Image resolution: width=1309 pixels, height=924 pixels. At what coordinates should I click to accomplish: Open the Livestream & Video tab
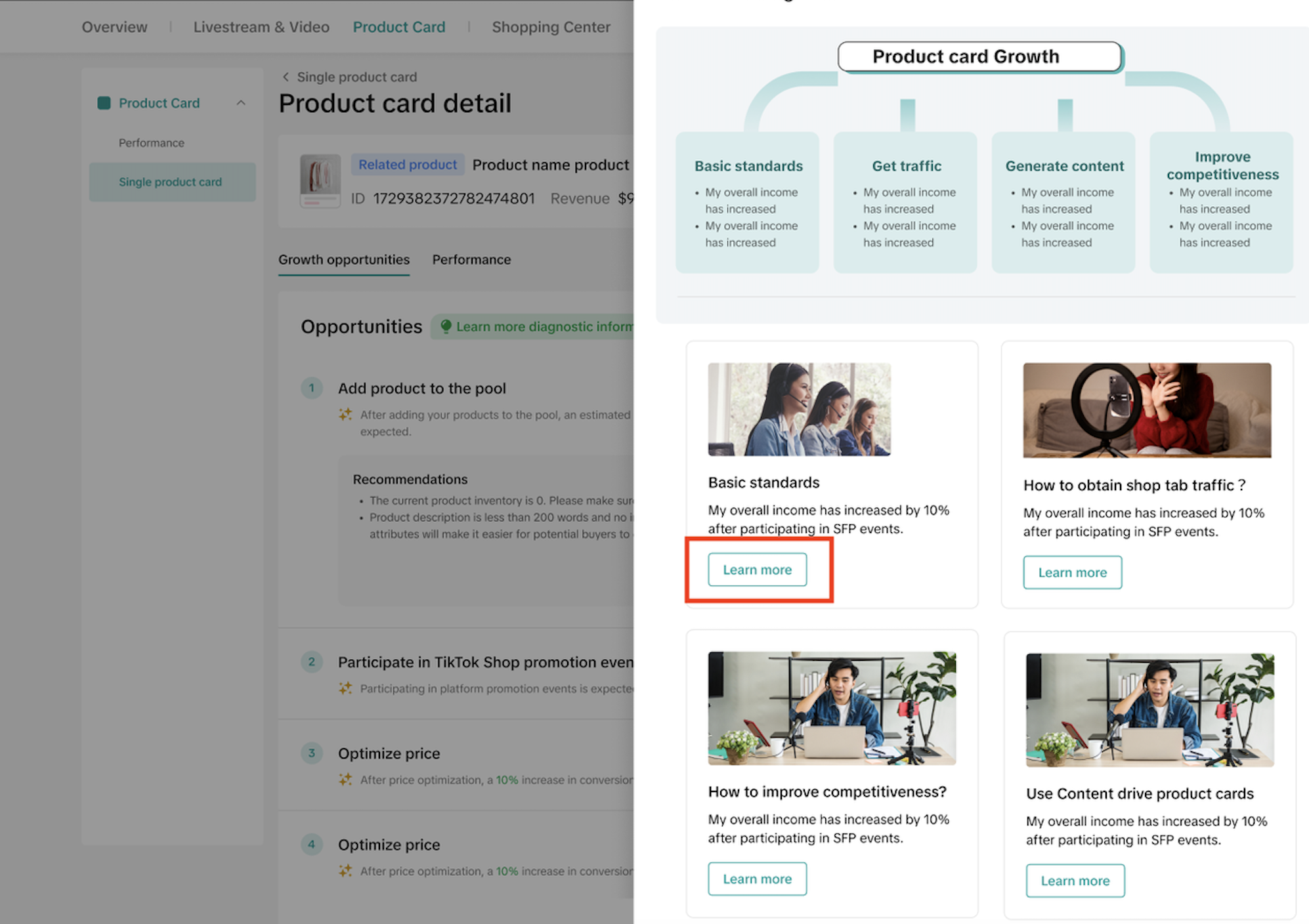point(261,27)
